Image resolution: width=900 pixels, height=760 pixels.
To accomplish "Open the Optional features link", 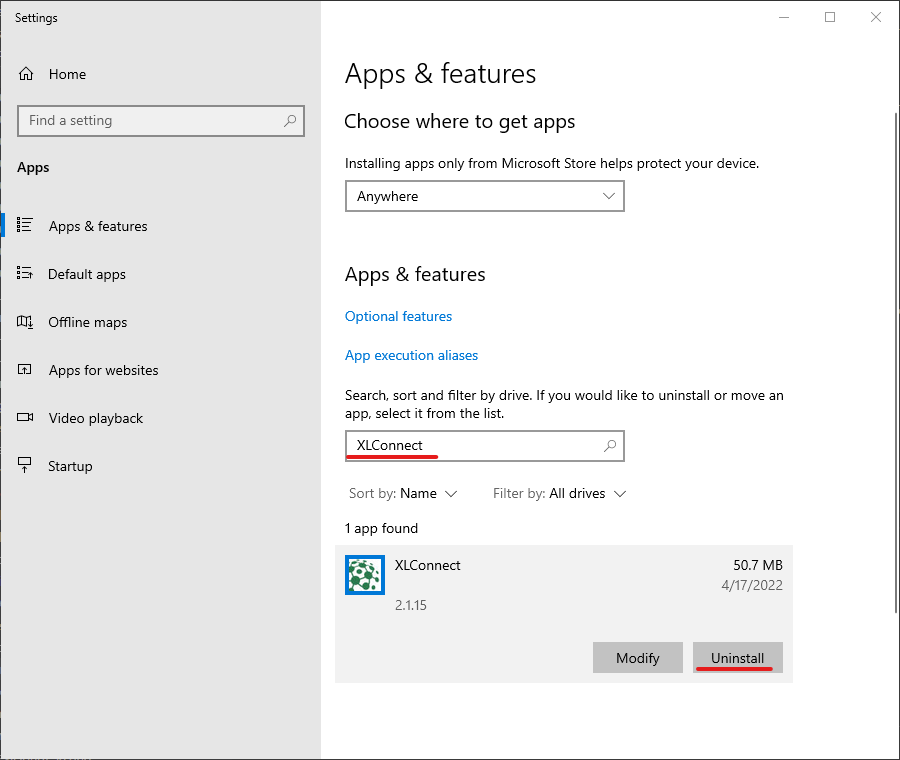I will click(398, 316).
